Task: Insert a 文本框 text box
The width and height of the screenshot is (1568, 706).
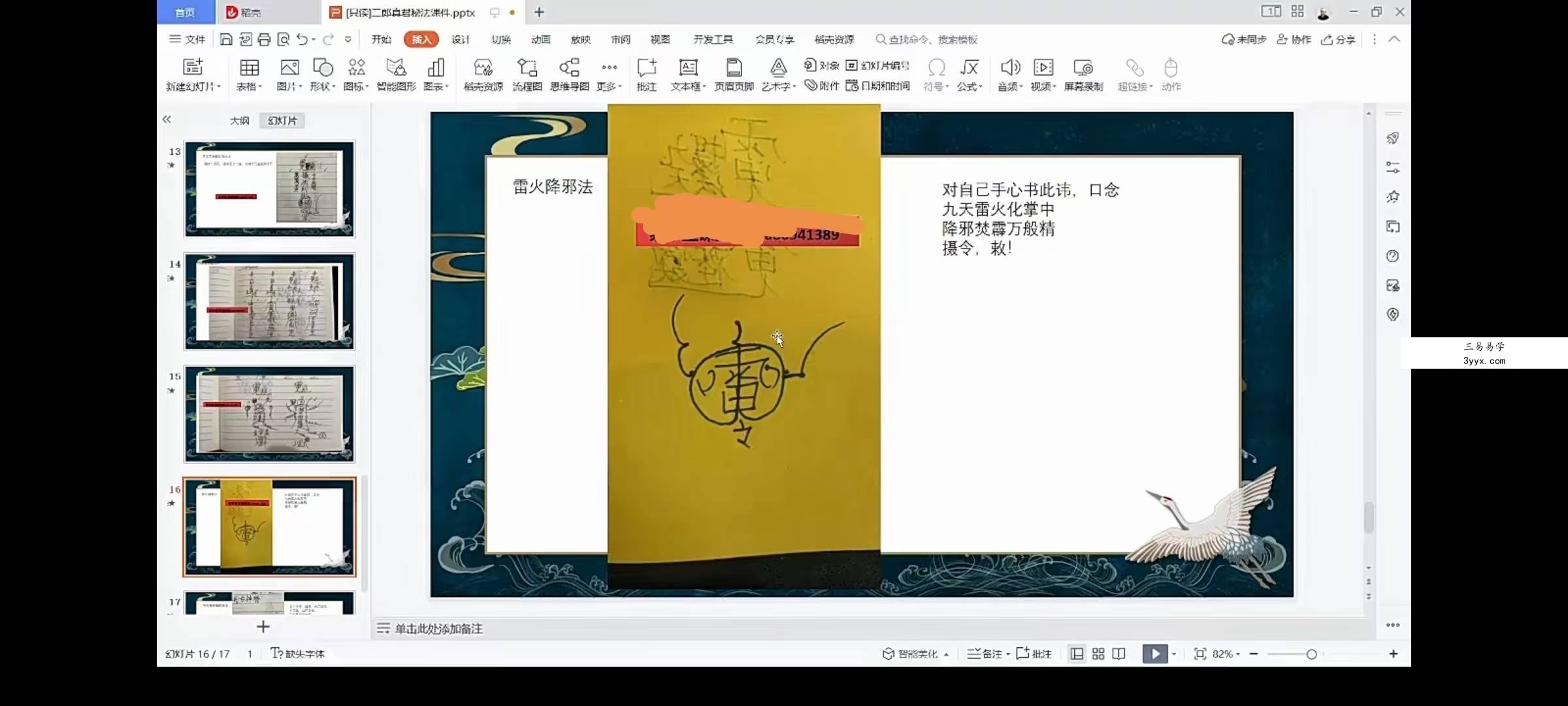Action: click(688, 75)
